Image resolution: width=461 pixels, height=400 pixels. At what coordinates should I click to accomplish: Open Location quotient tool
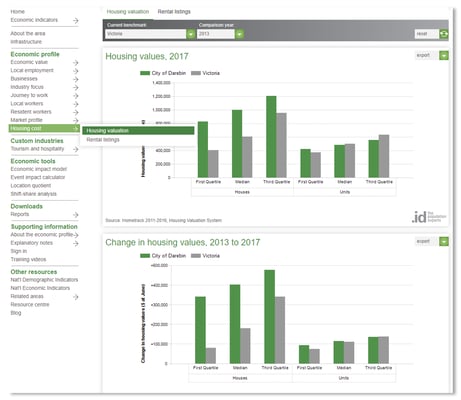(x=31, y=186)
